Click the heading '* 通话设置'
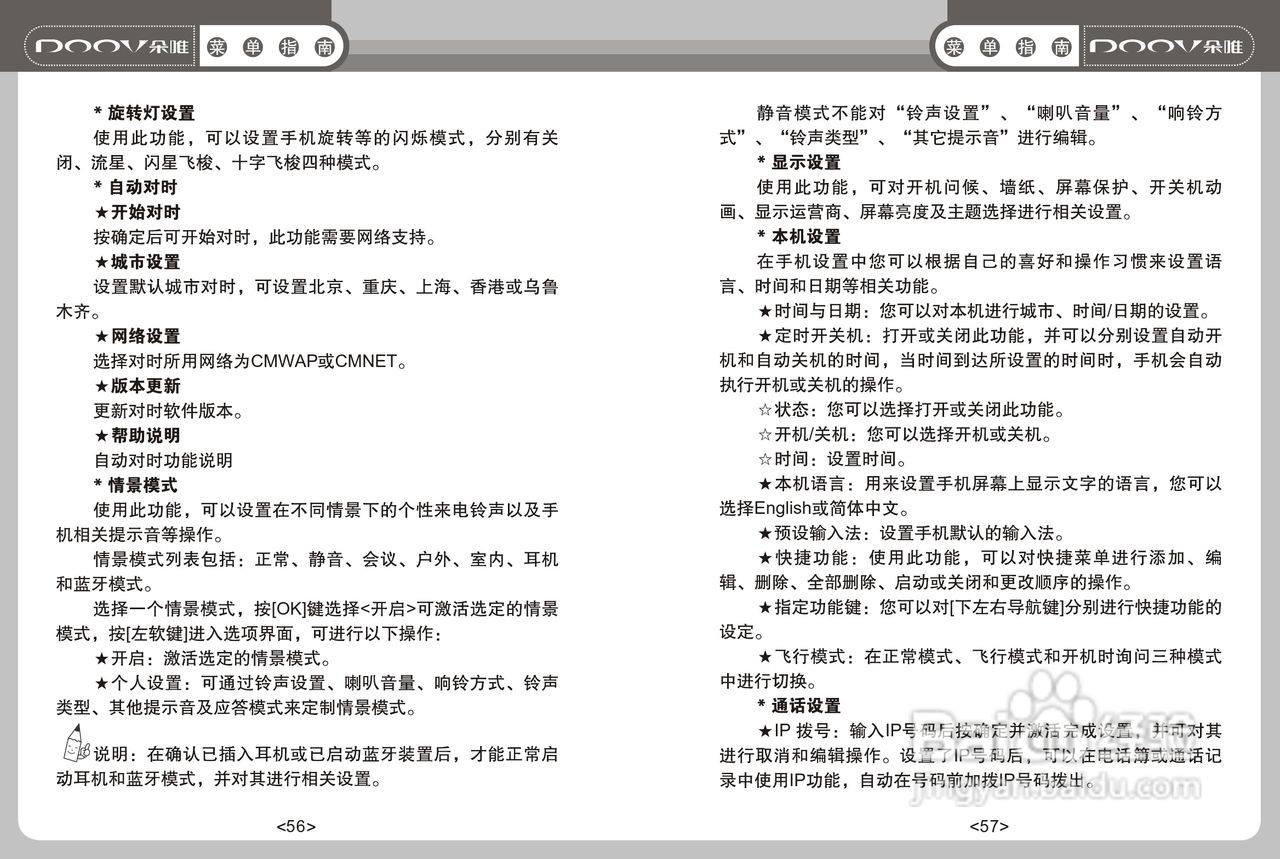The image size is (1280, 859). click(799, 707)
